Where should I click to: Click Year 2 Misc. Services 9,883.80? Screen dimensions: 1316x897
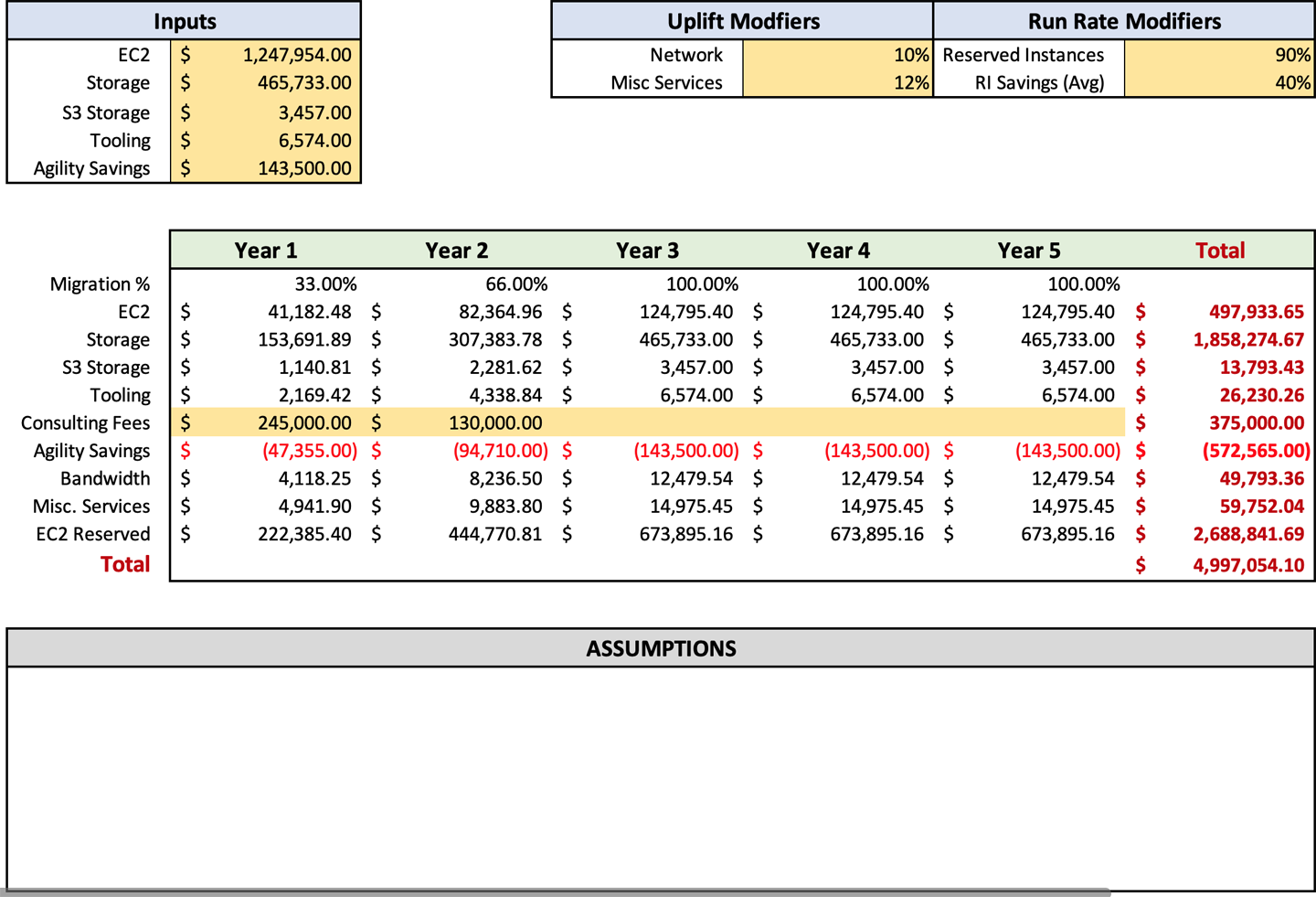coord(505,507)
